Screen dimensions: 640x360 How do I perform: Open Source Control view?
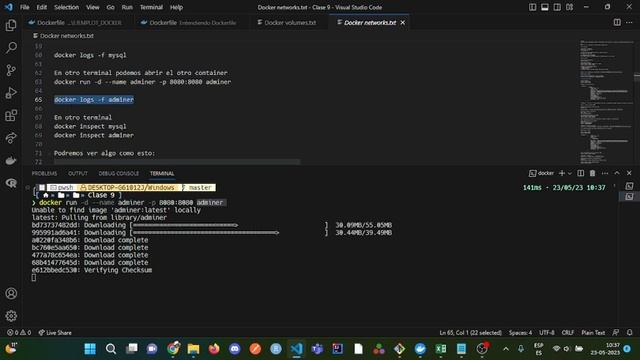(11, 70)
